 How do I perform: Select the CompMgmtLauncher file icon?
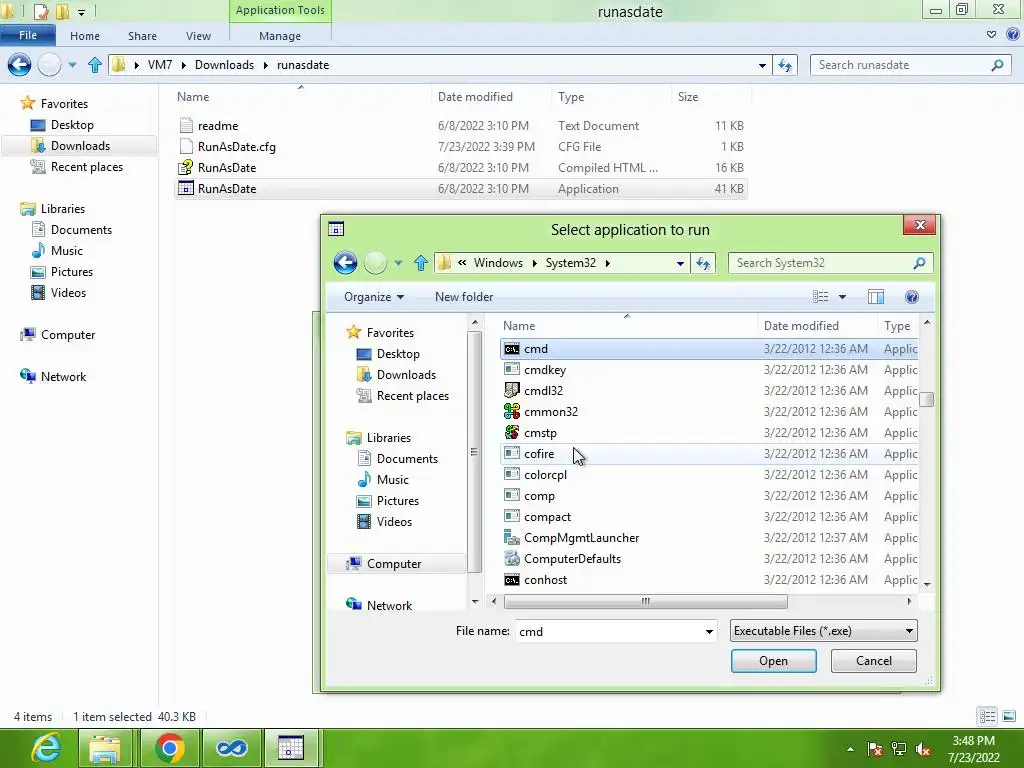click(512, 537)
